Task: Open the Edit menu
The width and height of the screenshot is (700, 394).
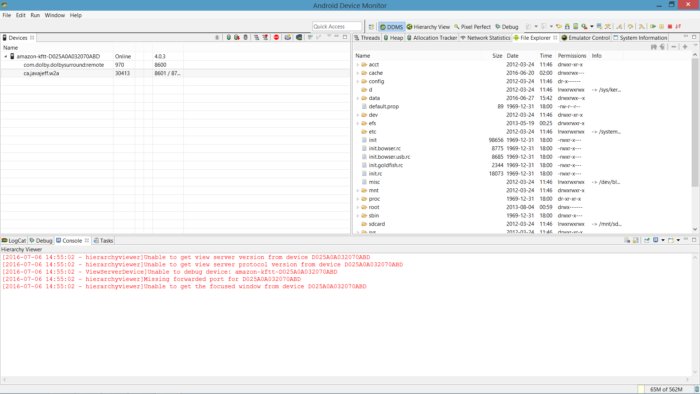Action: 21,15
